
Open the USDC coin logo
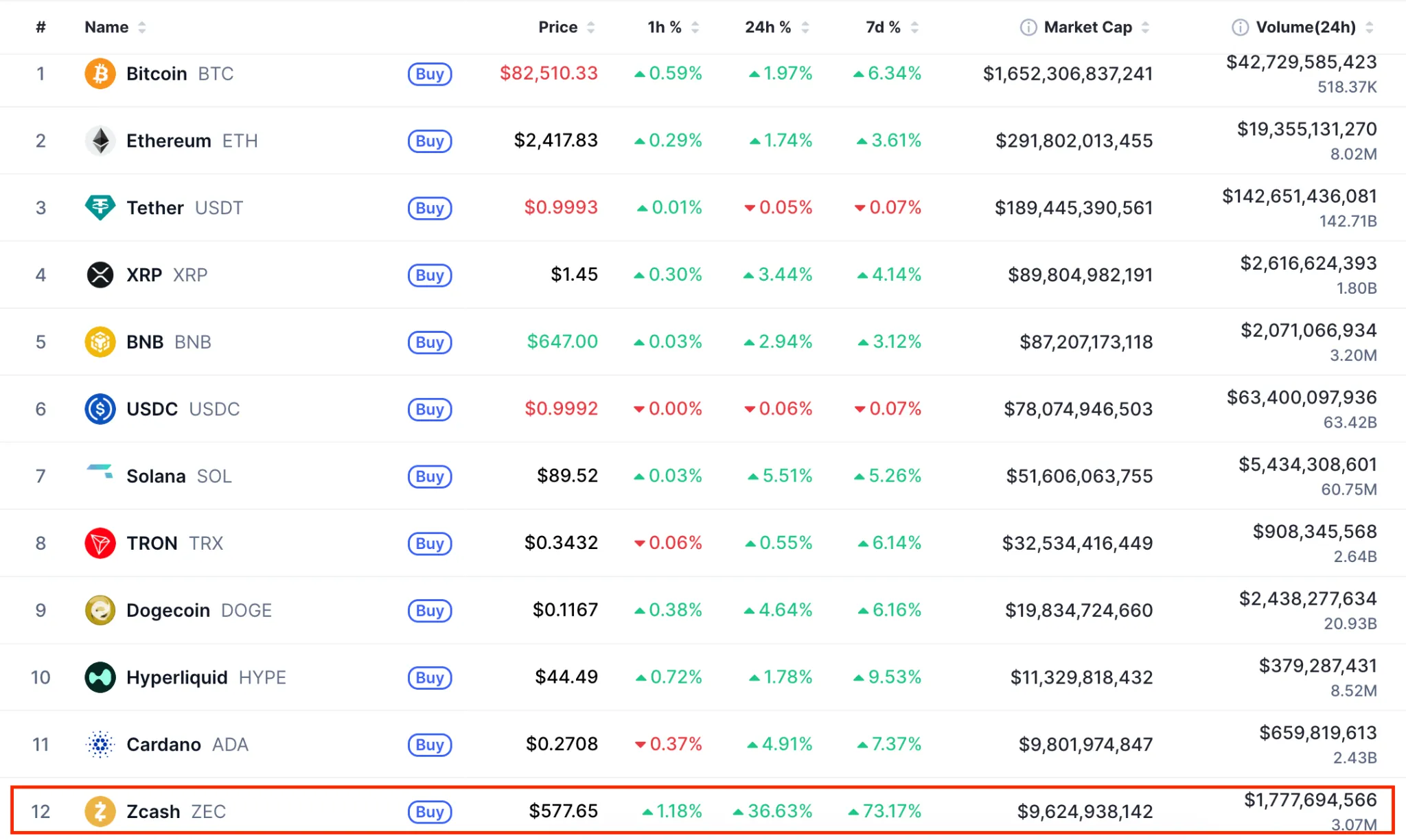point(100,409)
